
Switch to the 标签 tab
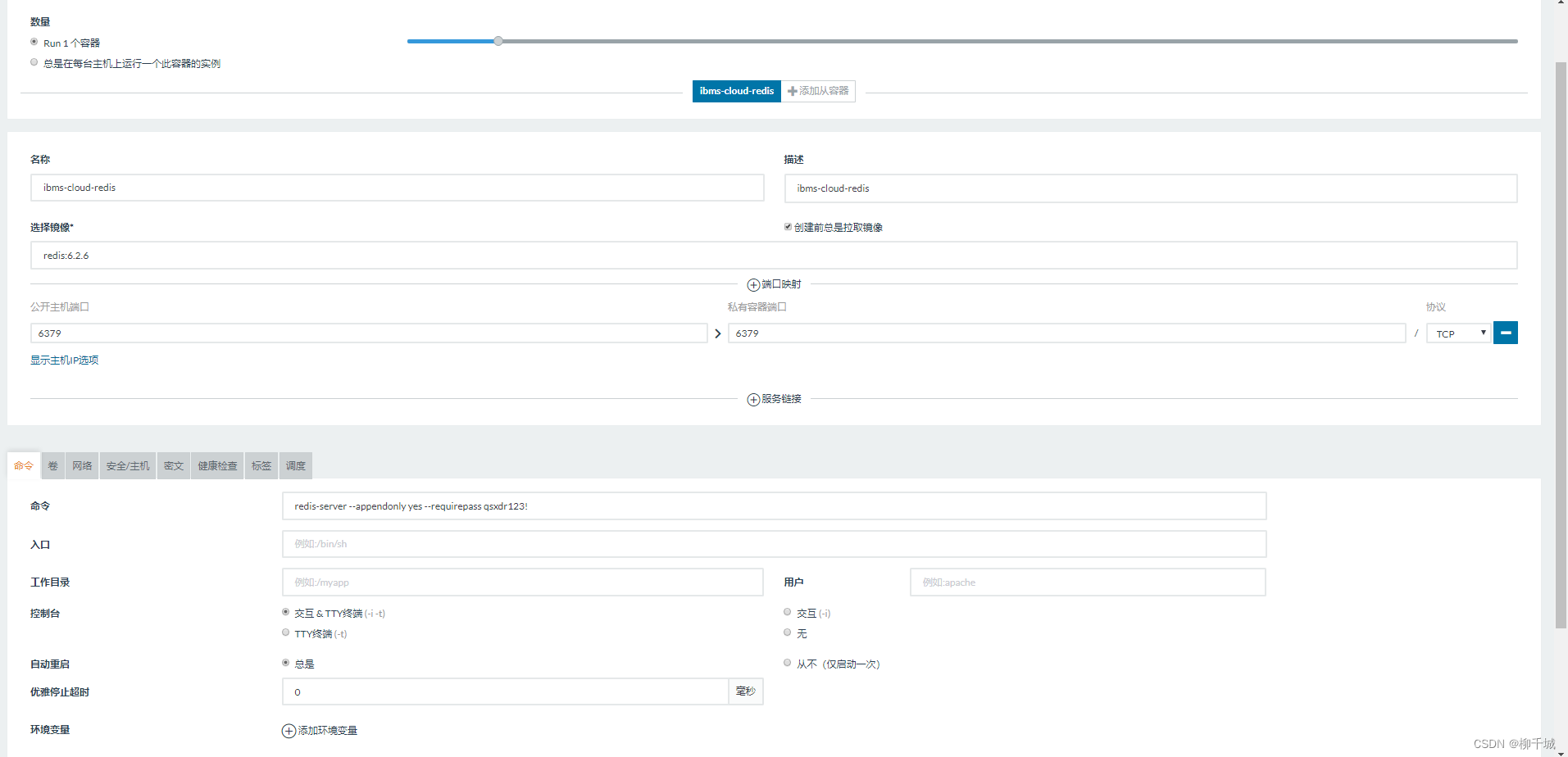click(x=261, y=465)
